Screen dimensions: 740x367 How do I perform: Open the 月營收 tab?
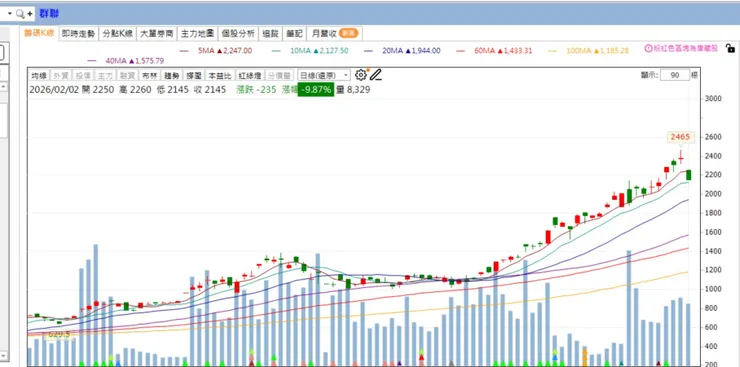(x=335, y=33)
